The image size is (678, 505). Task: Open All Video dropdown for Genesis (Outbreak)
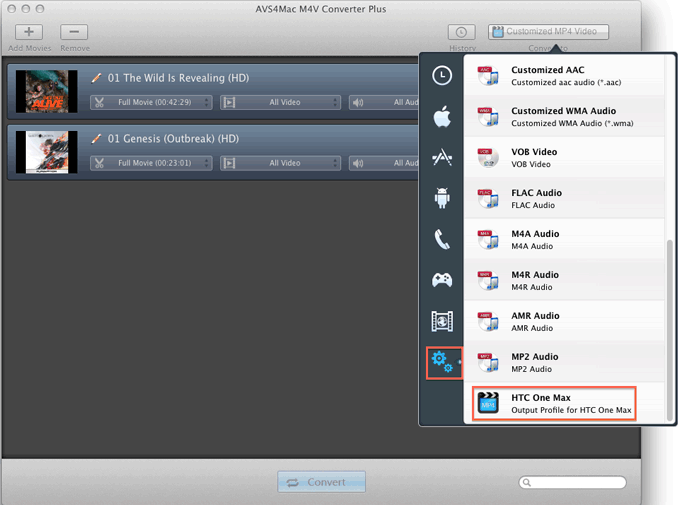[x=280, y=163]
